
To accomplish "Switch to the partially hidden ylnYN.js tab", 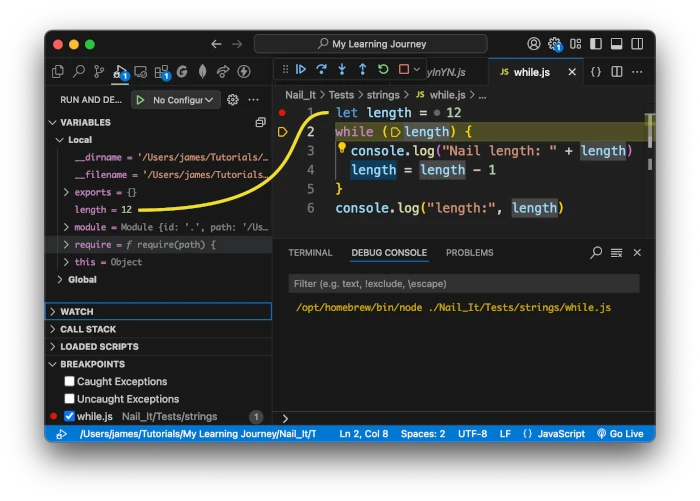I will [x=446, y=72].
